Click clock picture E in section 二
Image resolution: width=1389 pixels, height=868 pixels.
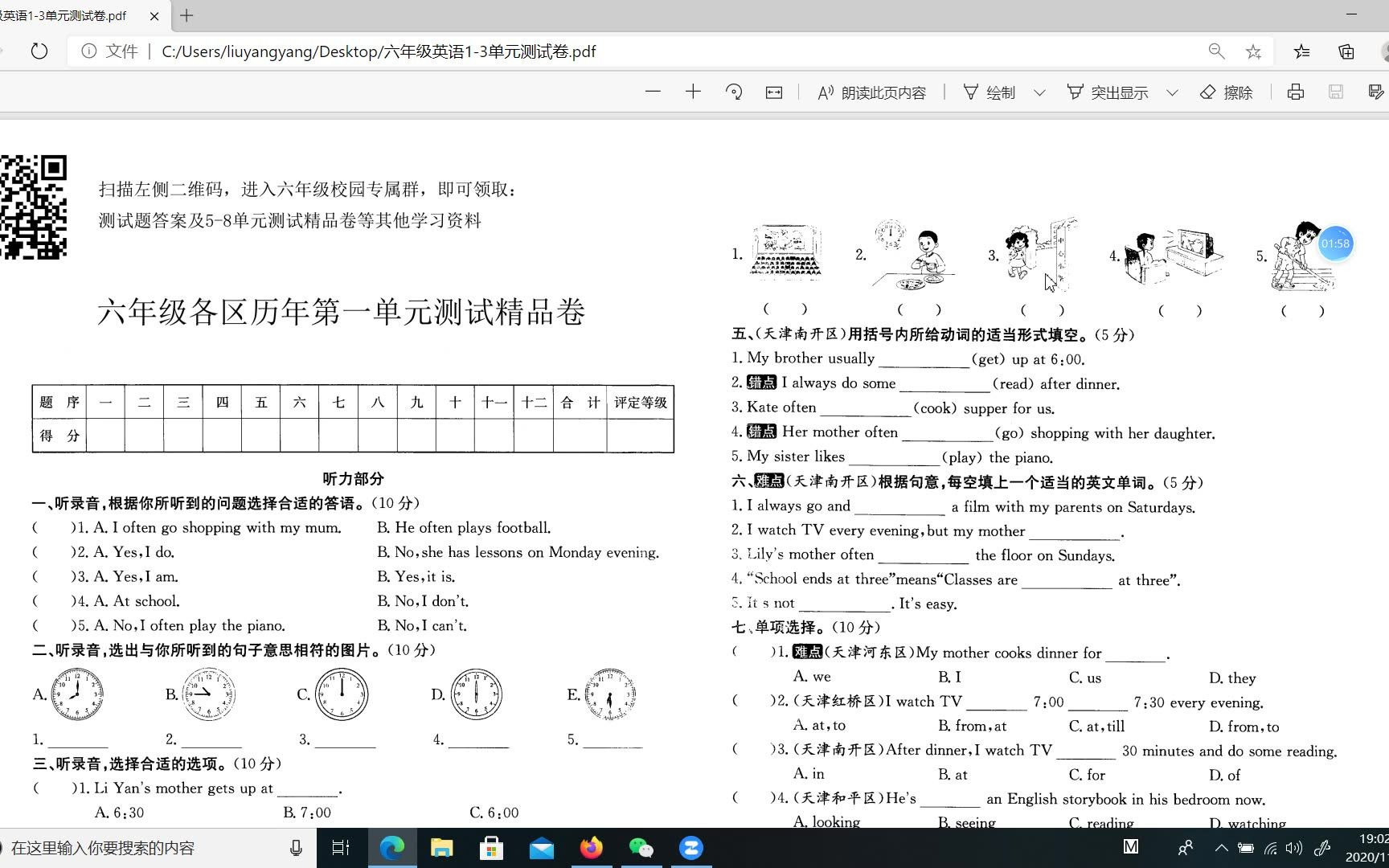coord(610,694)
